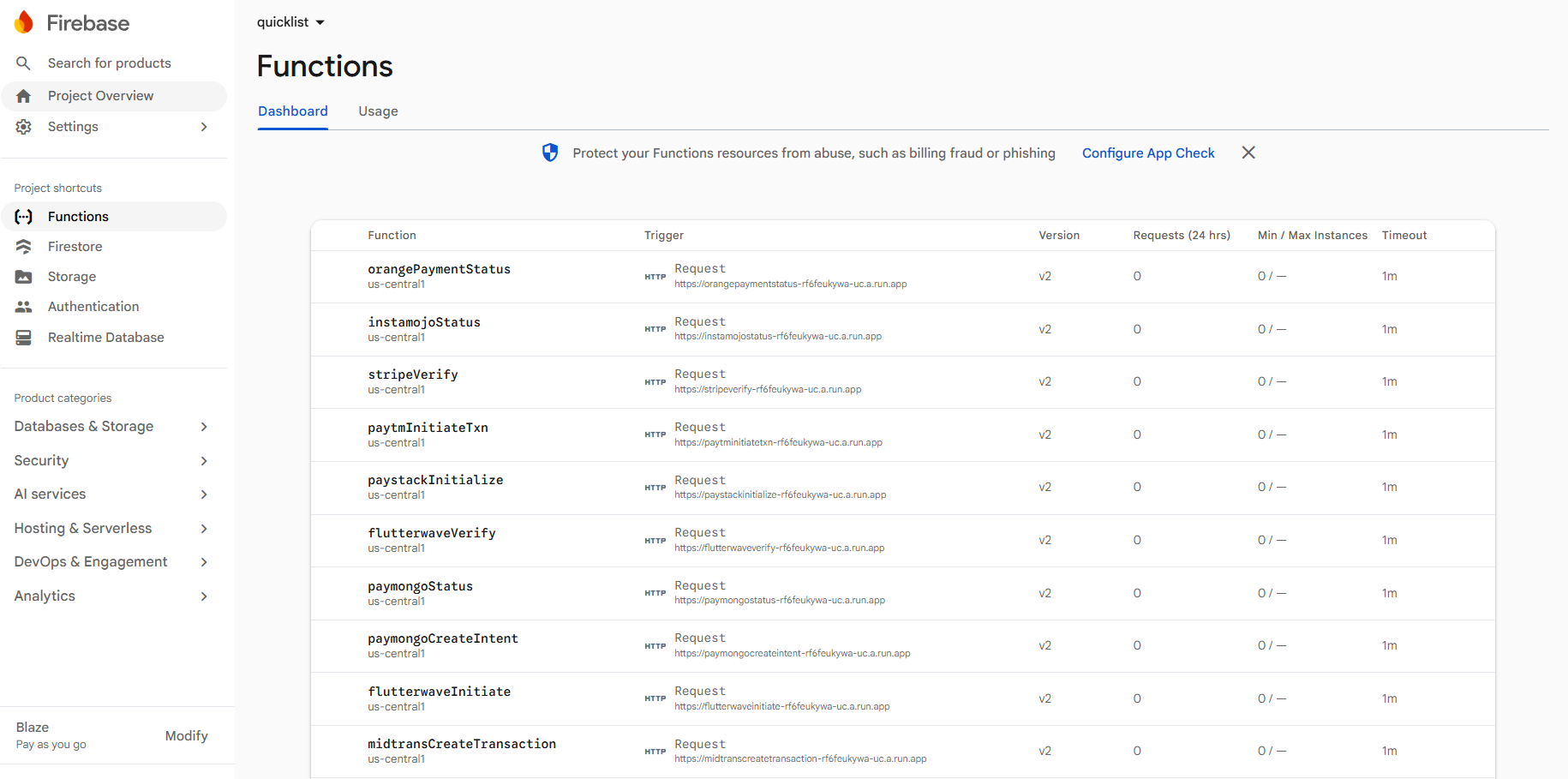
Task: Select the flutterwaveInitiate function name
Action: click(x=439, y=692)
